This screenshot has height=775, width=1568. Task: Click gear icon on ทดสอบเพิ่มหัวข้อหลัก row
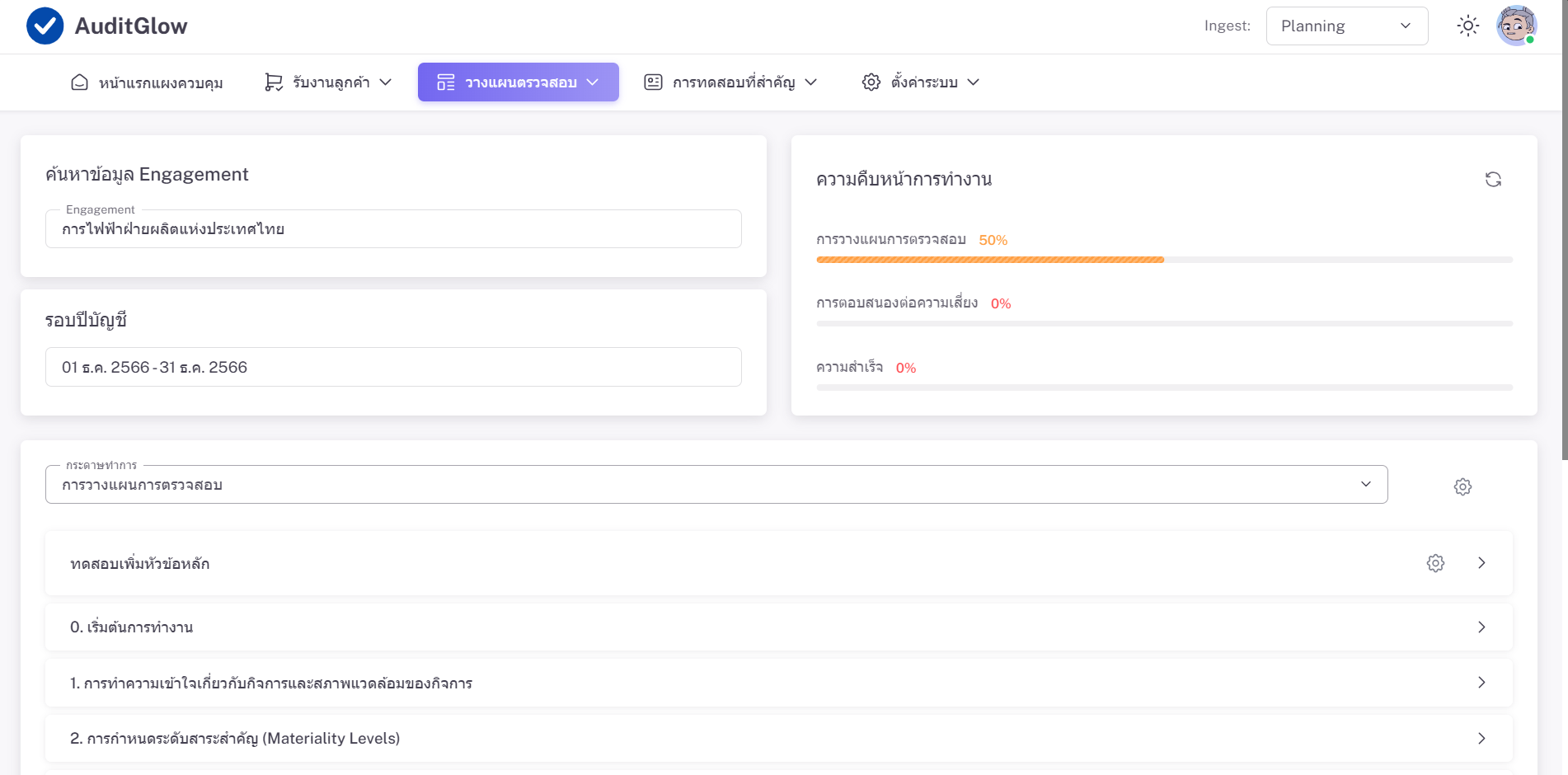pyautogui.click(x=1435, y=563)
